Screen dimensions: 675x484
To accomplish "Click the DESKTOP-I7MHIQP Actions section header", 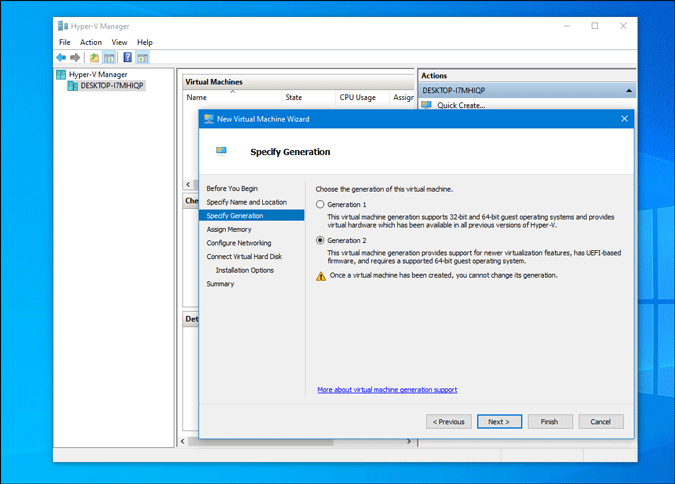I will tap(527, 90).
